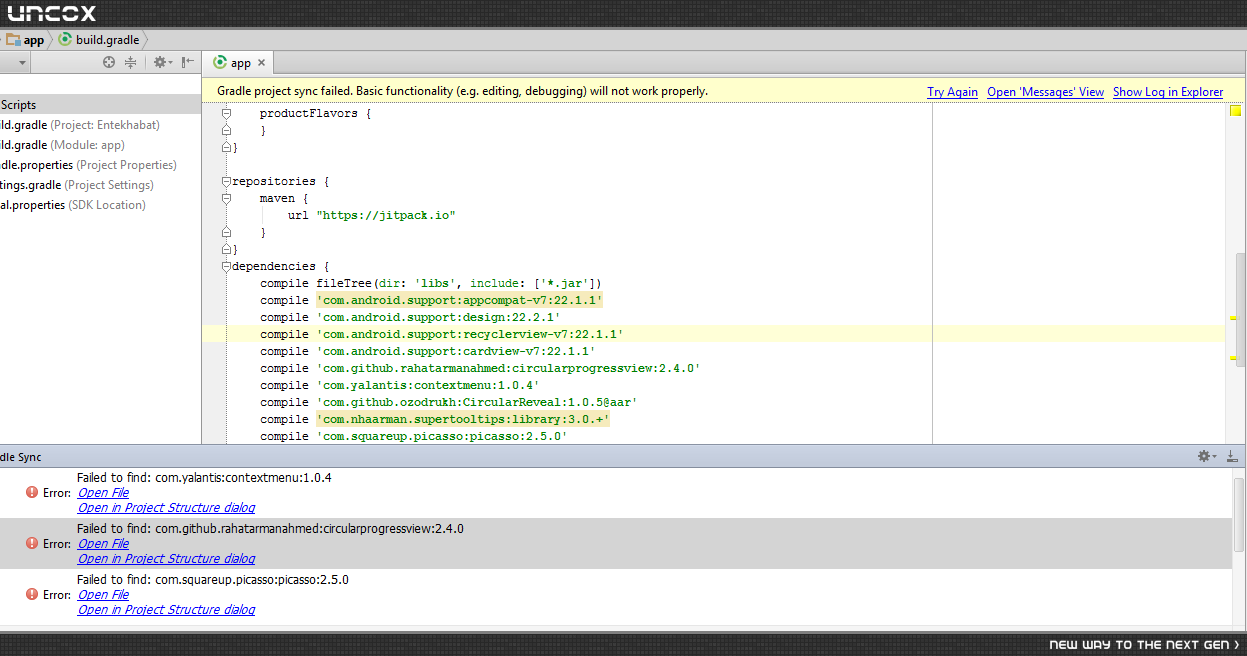
Task: Collapse the repositories code block
Action: (226, 182)
